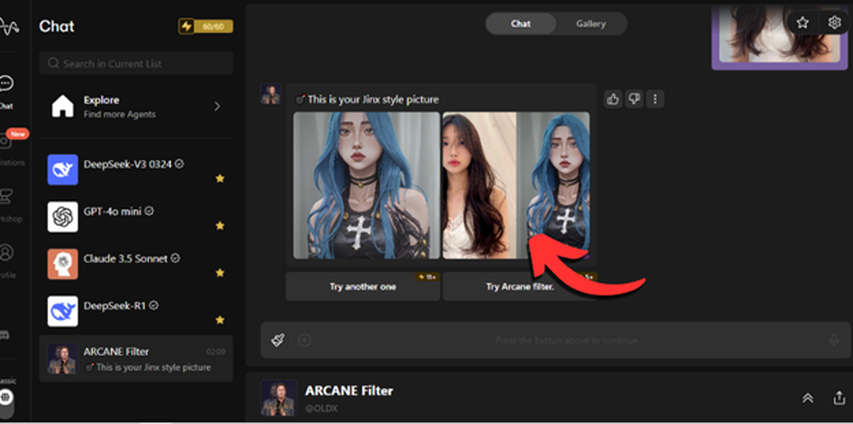Switch to the Chat tab
853x424 pixels.
[521, 24]
